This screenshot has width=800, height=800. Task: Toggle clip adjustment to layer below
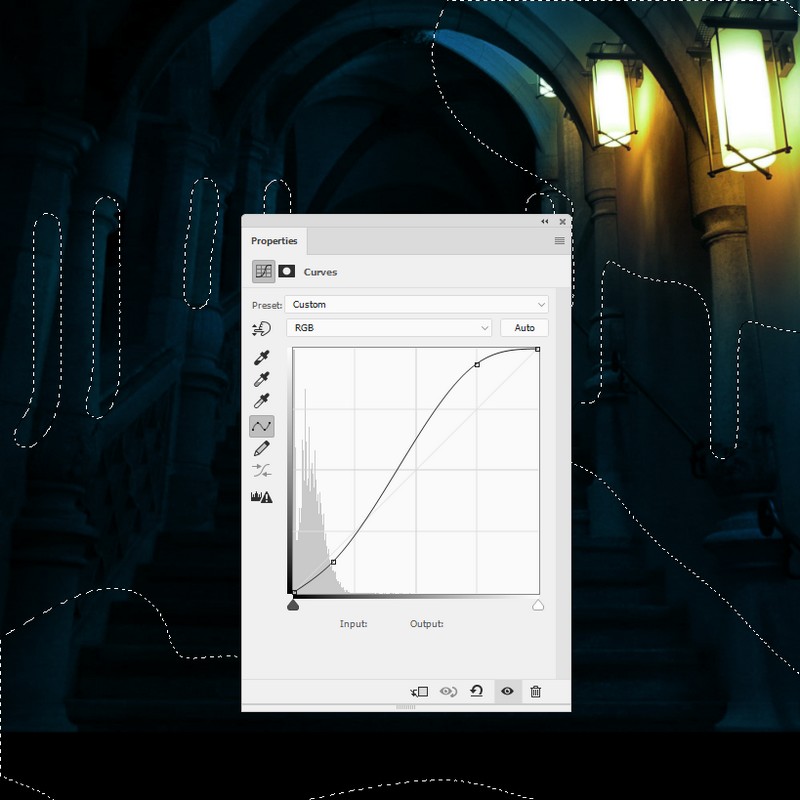click(419, 691)
